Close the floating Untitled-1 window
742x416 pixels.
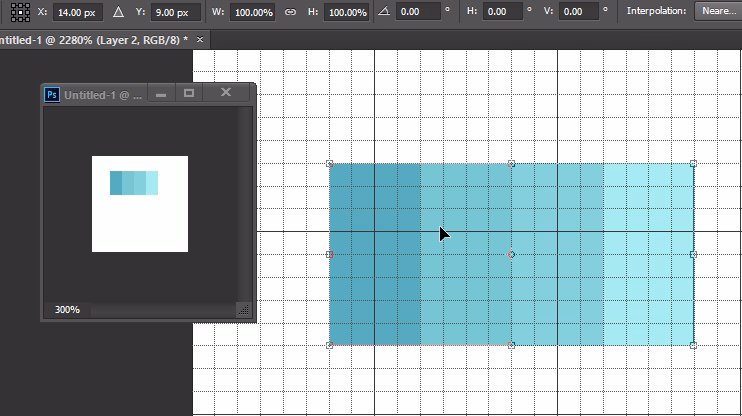pyautogui.click(x=226, y=93)
